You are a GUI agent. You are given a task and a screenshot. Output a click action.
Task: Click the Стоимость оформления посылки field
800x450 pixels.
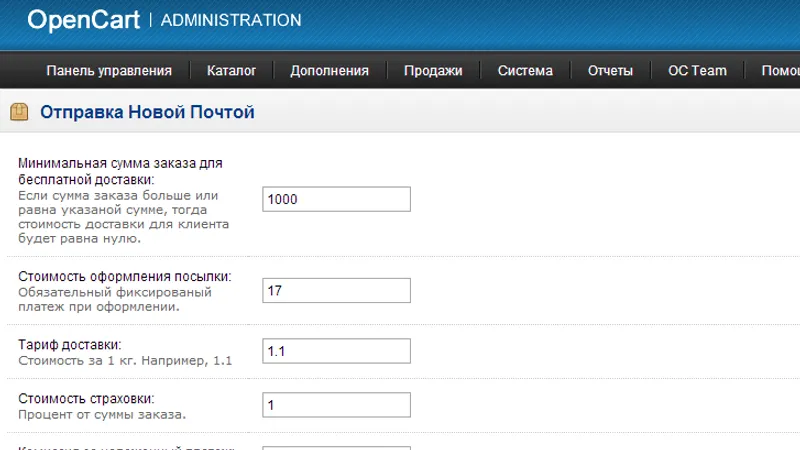click(x=336, y=290)
